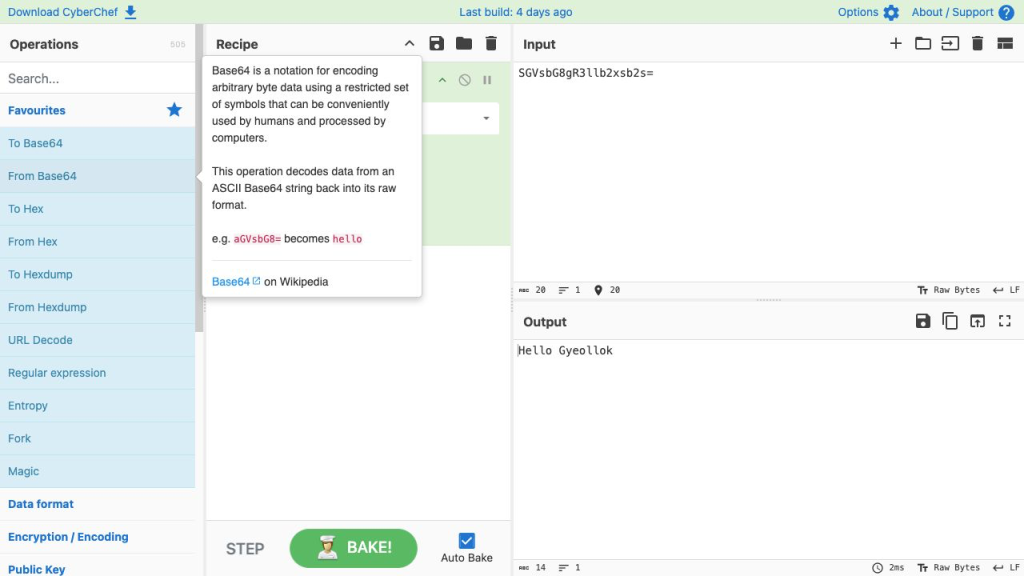
Task: Open the Base64 Wikipedia link
Action: [x=236, y=281]
